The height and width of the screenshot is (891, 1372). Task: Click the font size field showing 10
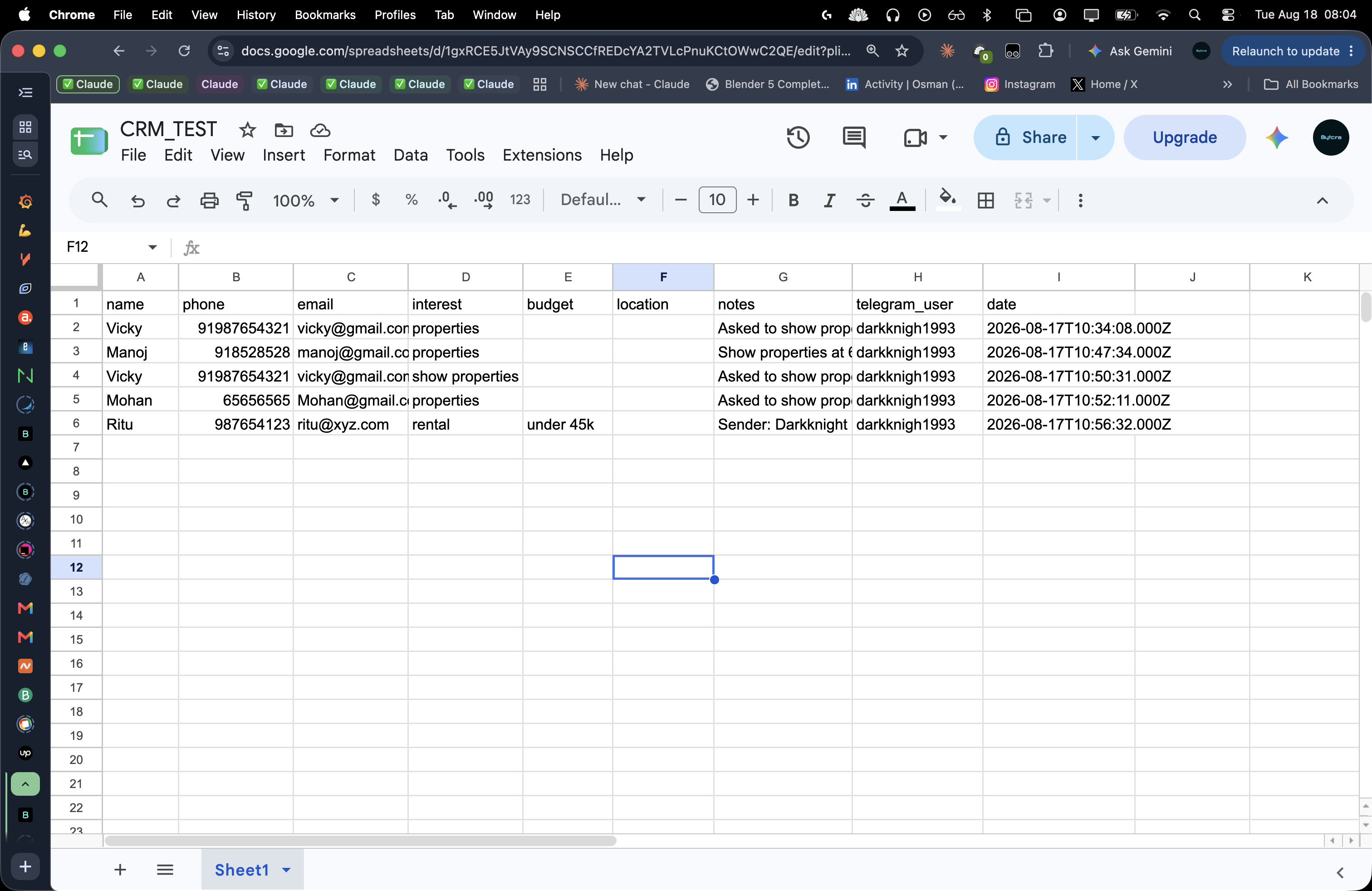pos(717,200)
